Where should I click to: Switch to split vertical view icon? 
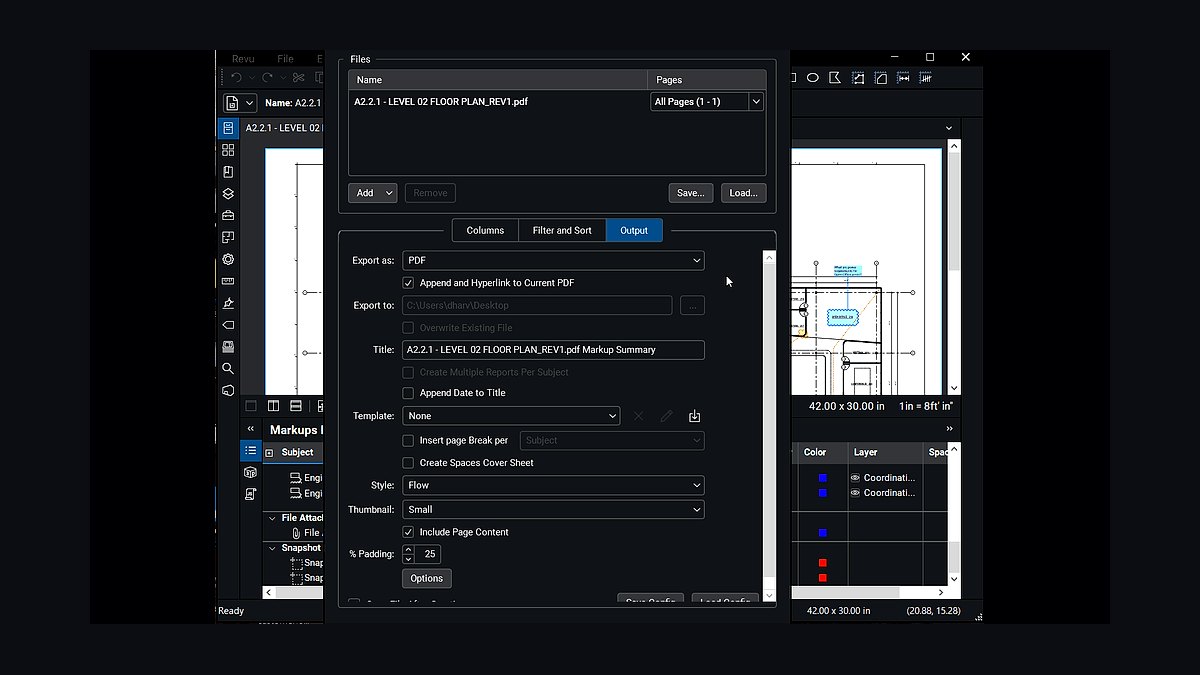click(273, 406)
